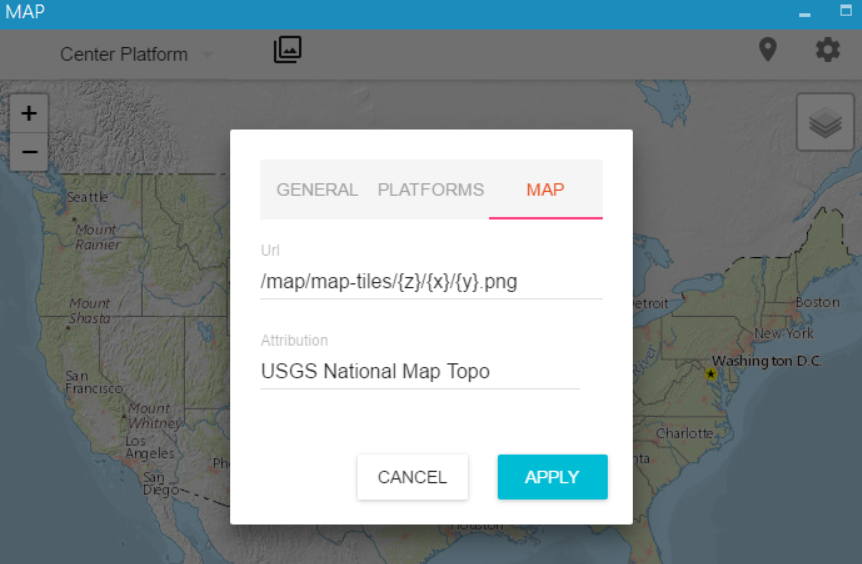
Task: Switch to the Platforms tab
Action: click(x=430, y=190)
